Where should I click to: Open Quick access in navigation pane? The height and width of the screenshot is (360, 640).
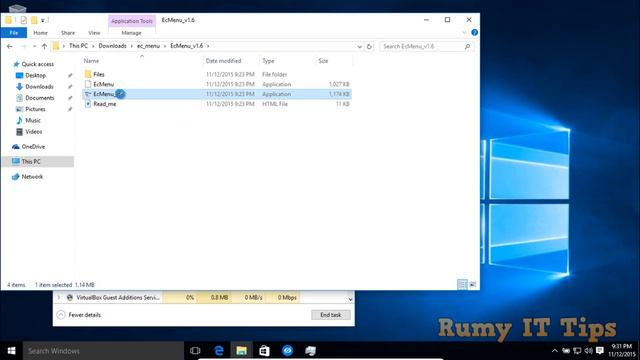37,64
